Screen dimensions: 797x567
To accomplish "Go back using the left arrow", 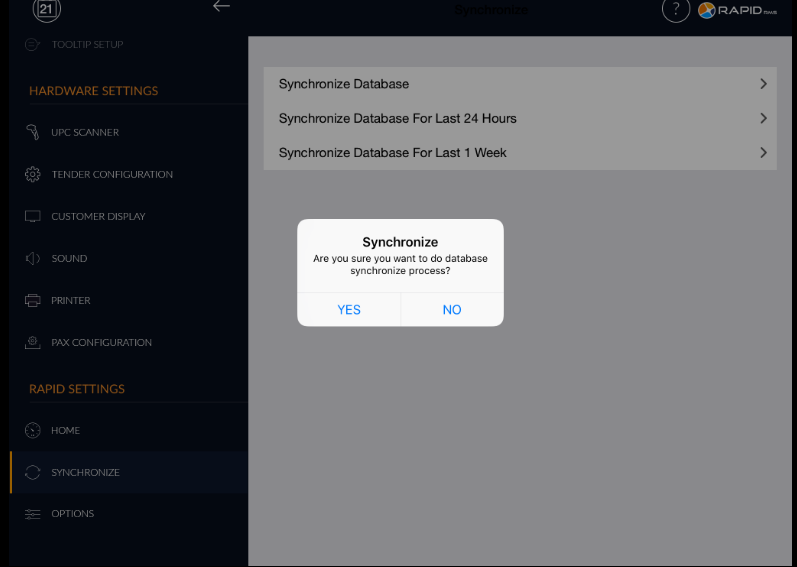I will pyautogui.click(x=221, y=7).
